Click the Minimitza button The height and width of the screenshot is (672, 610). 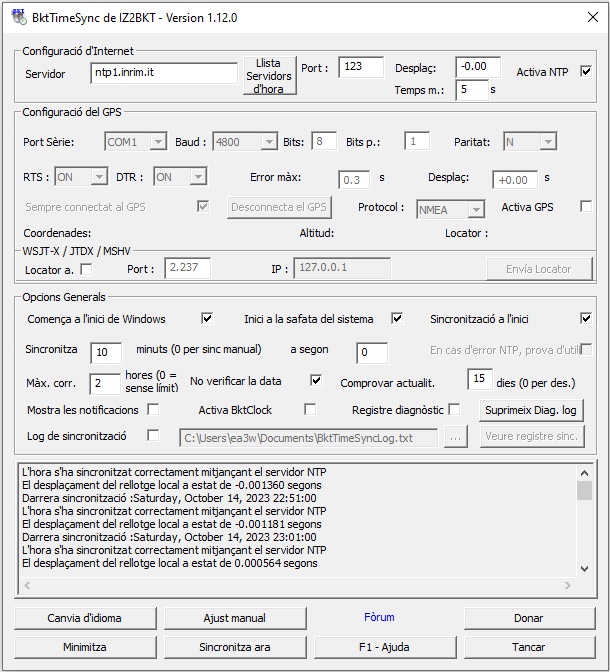(x=85, y=647)
